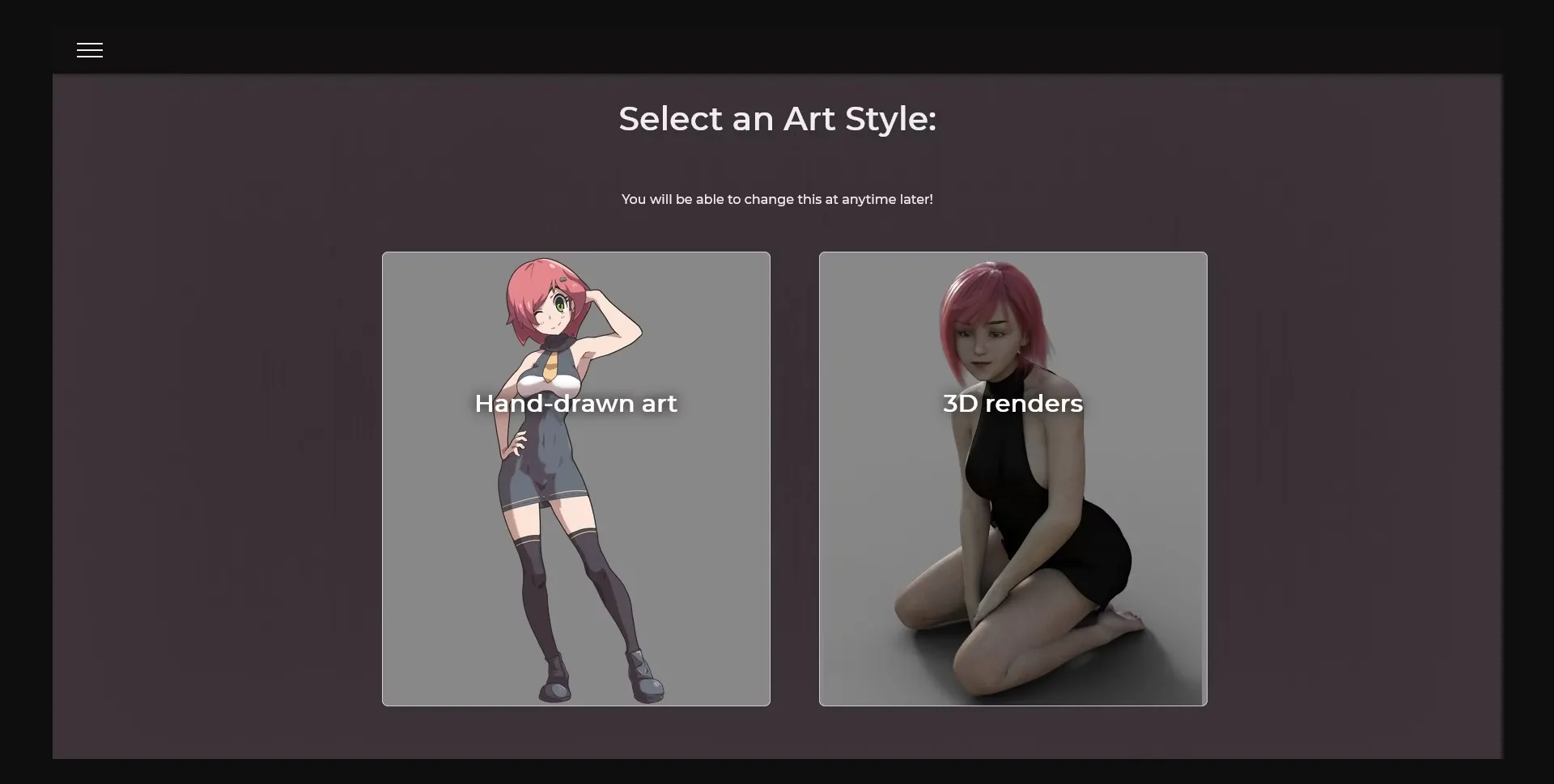This screenshot has width=1554, height=784.
Task: Click the three-line menu icon top left
Action: point(89,49)
